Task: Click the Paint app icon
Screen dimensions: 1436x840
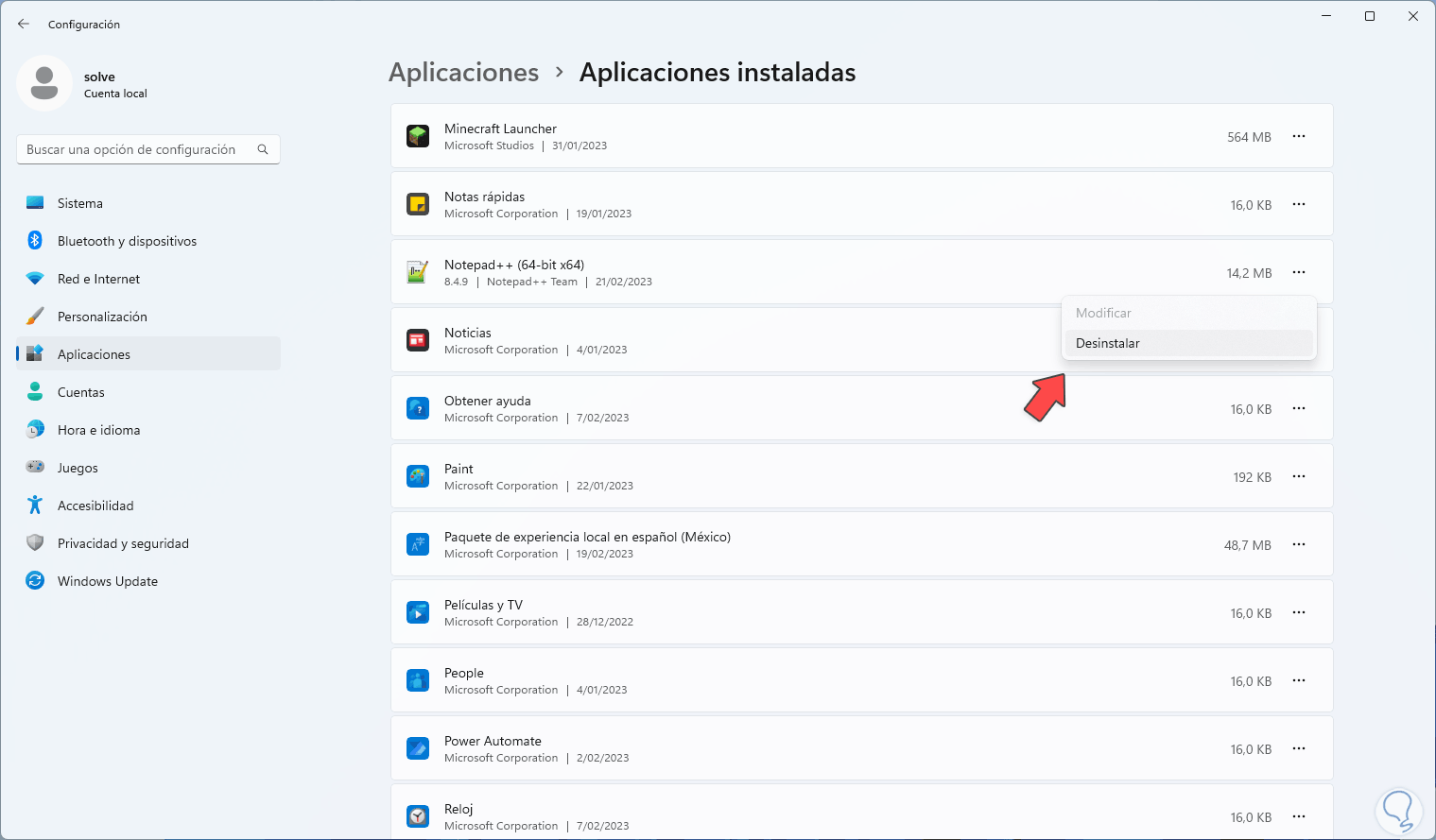Action: pos(418,476)
